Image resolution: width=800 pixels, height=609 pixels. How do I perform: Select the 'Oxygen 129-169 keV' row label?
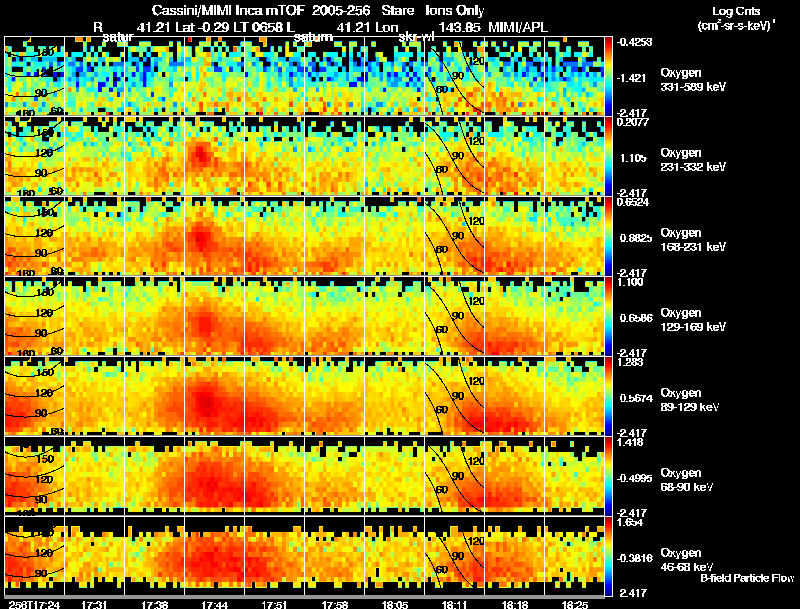[692, 320]
